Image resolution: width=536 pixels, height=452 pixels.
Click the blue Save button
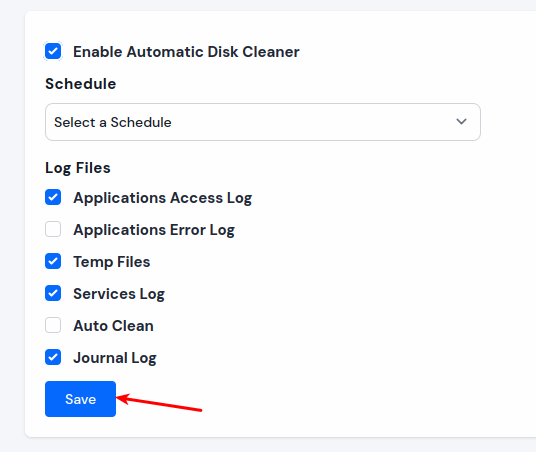pos(80,399)
